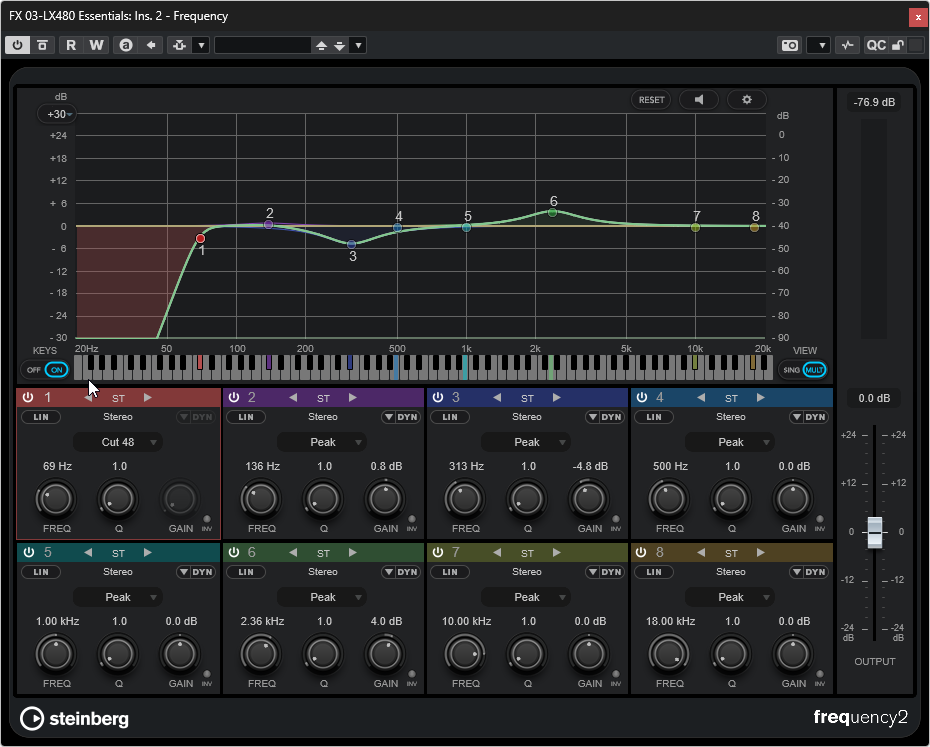Viewport: 930px width, 747px height.
Task: Open Quick Controls via the QC button
Action: point(876,45)
